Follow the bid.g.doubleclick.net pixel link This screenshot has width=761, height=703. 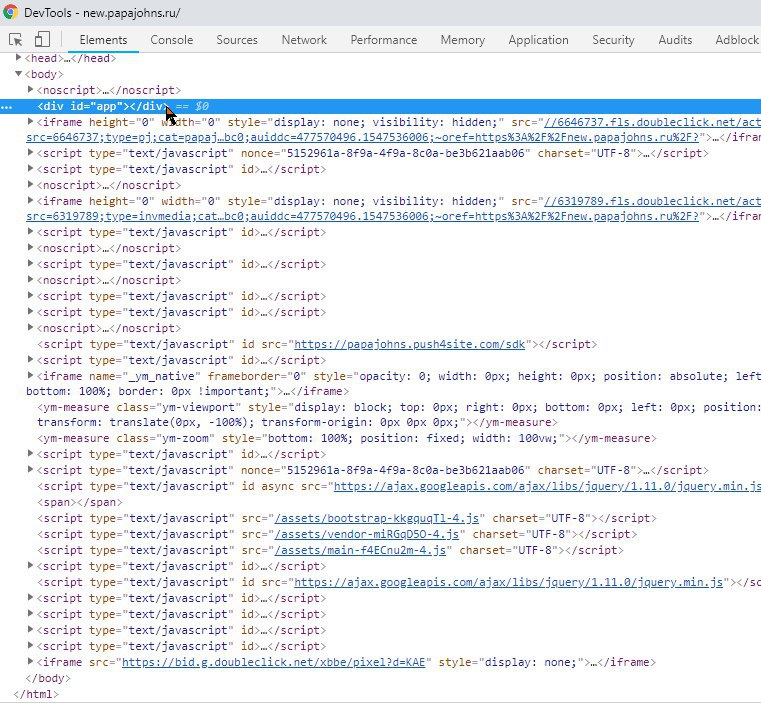pos(273,662)
